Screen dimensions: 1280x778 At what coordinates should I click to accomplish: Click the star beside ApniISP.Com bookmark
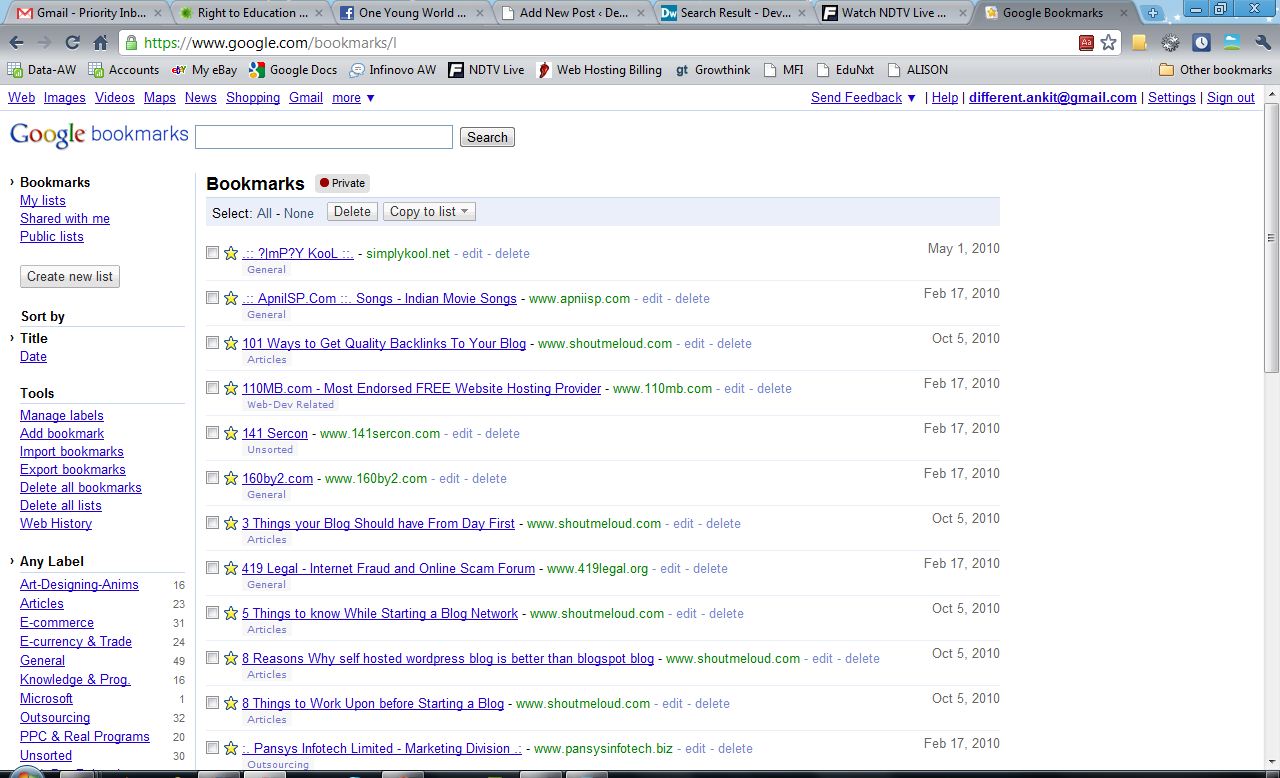[x=231, y=298]
